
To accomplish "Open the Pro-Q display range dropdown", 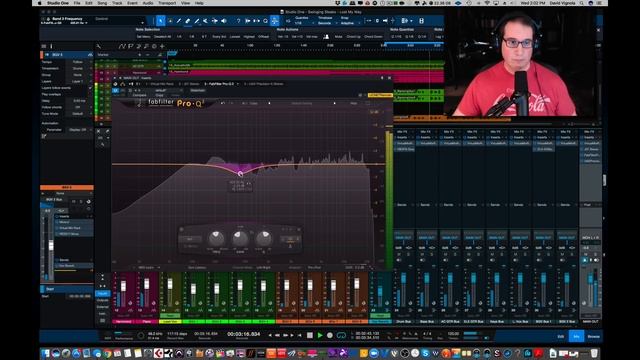I will tap(374, 111).
